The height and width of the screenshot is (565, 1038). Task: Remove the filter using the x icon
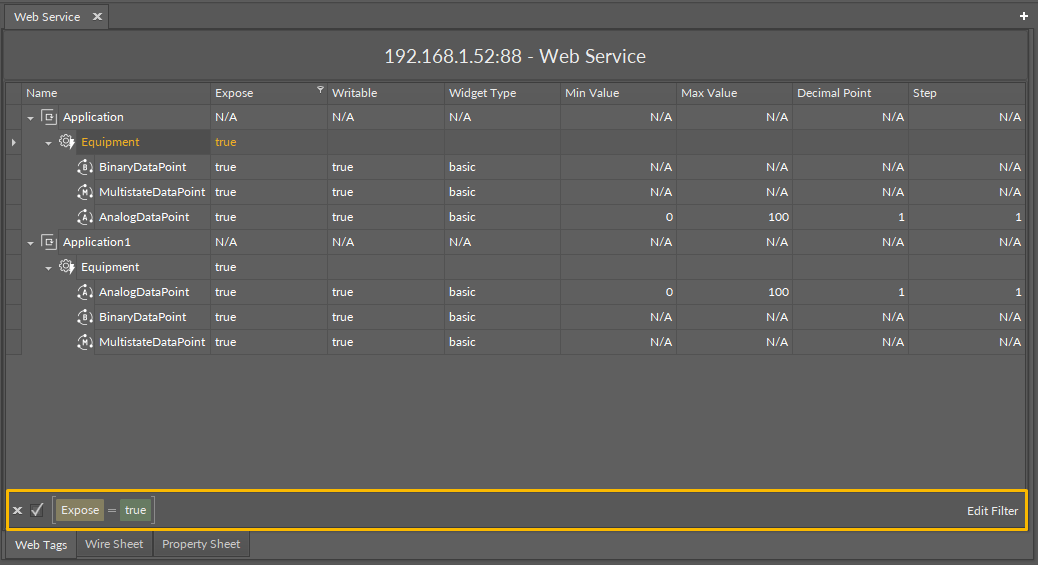click(x=17, y=511)
